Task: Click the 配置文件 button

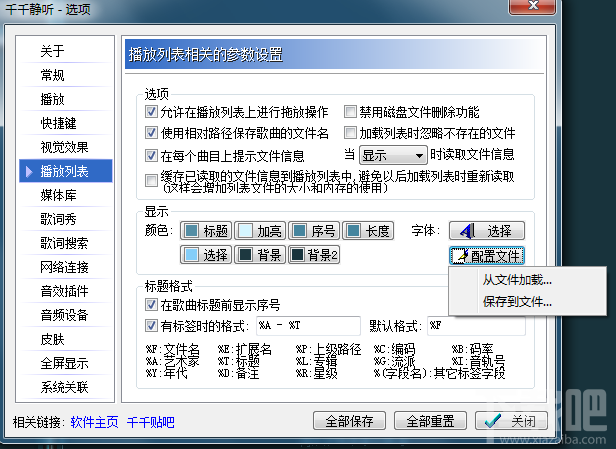Action: click(x=487, y=256)
